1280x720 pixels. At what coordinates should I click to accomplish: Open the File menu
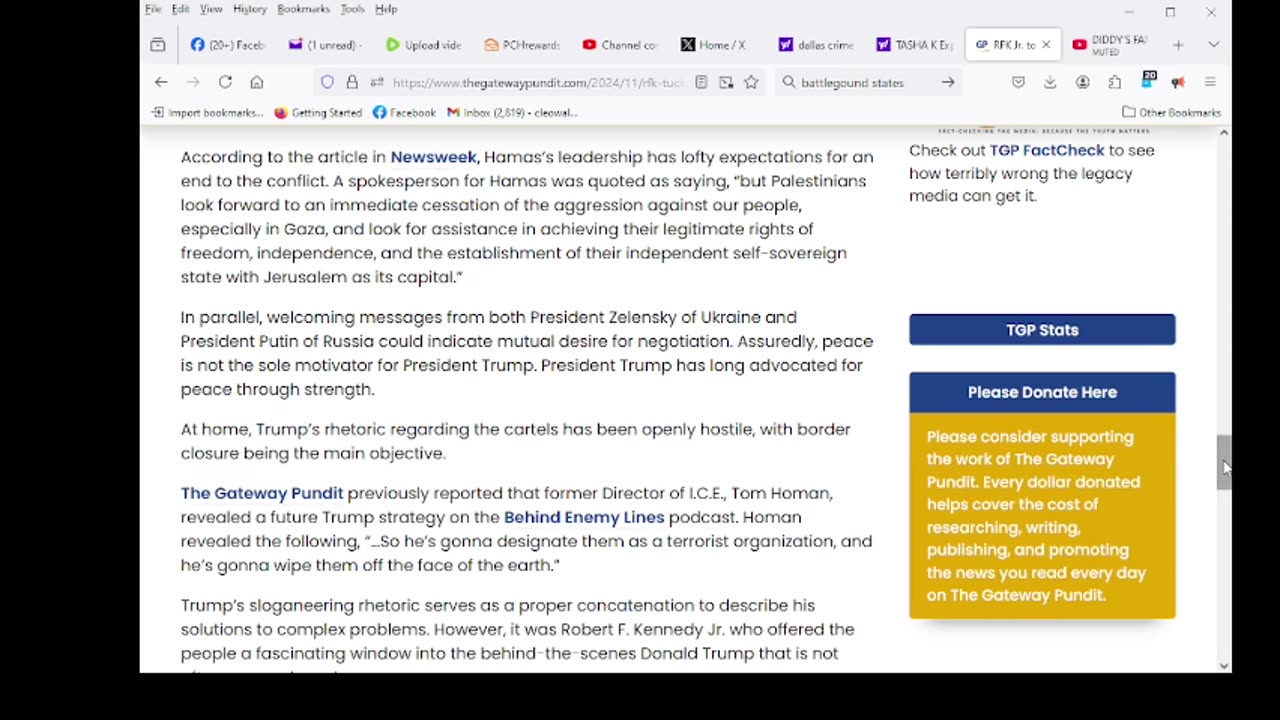pos(153,9)
